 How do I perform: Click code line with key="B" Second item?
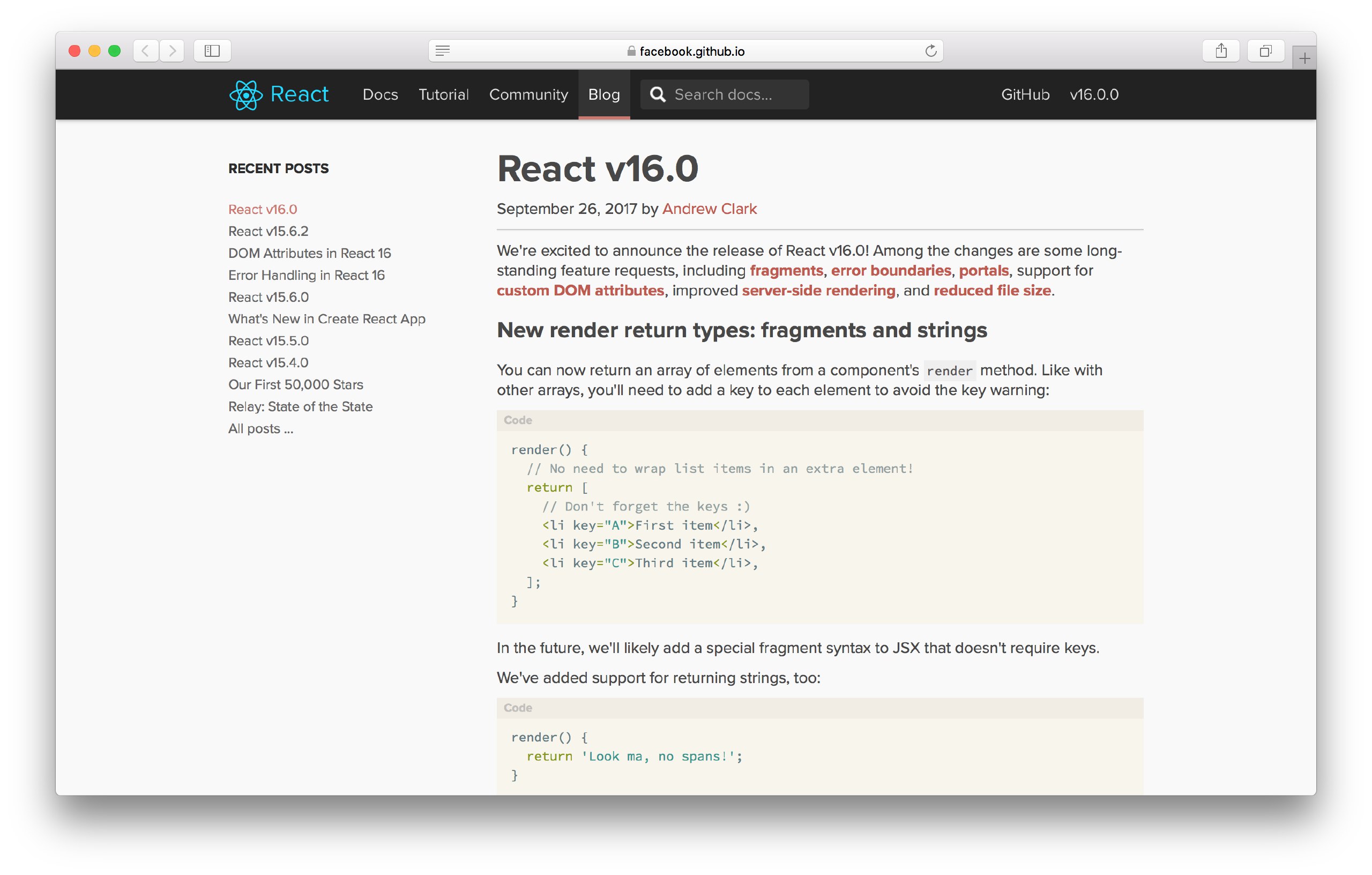pos(653,544)
